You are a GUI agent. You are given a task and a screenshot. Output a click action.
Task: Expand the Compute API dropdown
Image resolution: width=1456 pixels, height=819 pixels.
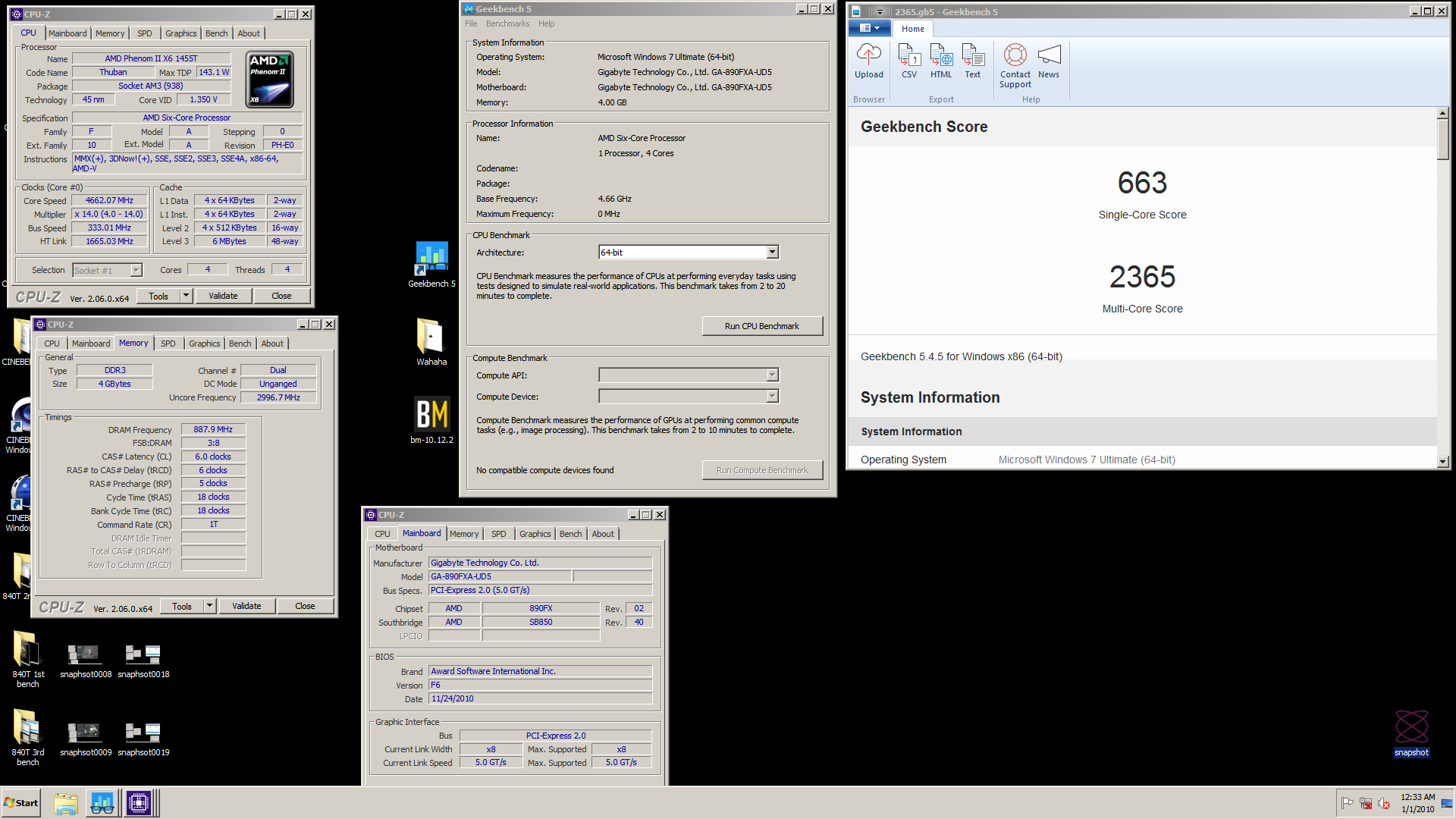click(x=772, y=375)
